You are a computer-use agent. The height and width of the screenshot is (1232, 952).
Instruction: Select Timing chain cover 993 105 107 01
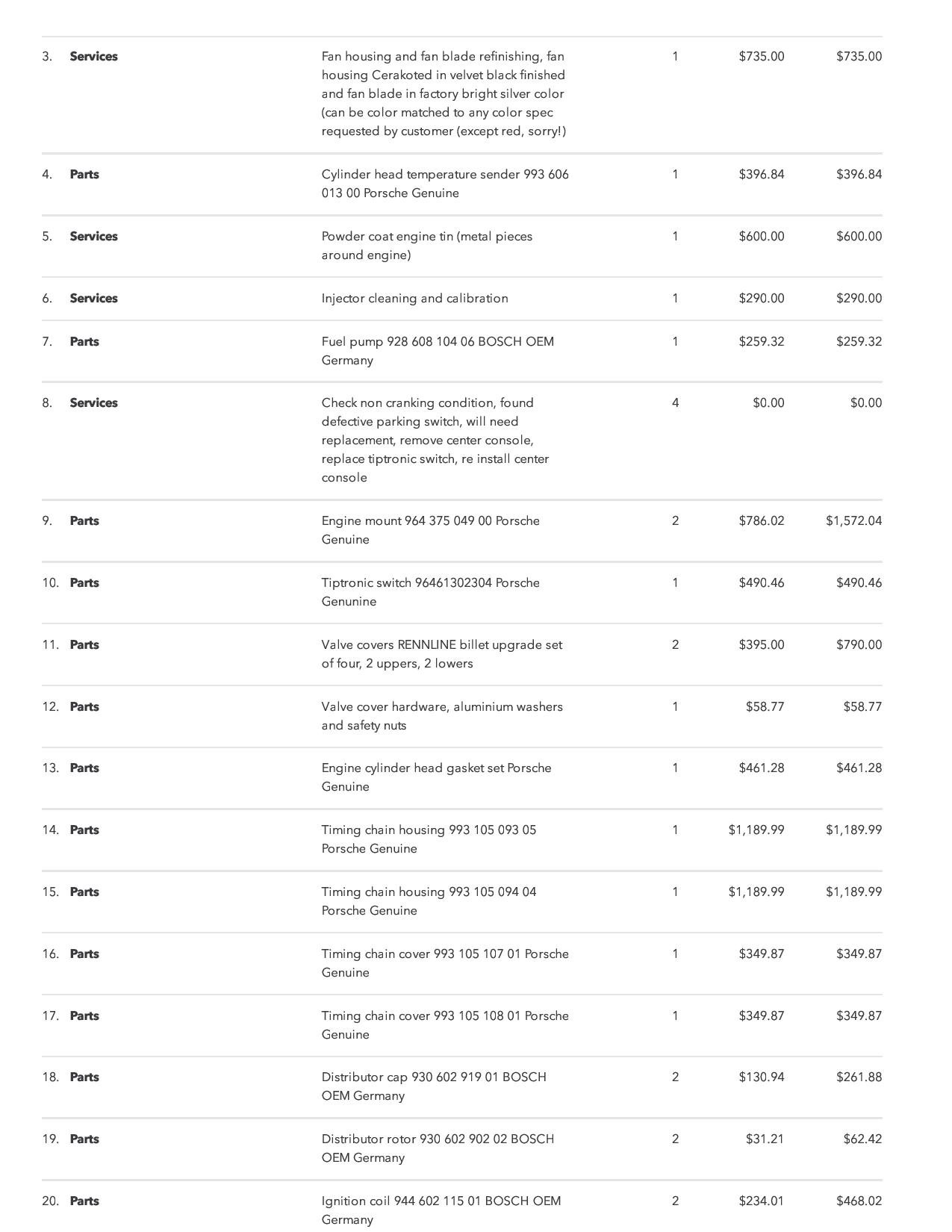pos(445,963)
